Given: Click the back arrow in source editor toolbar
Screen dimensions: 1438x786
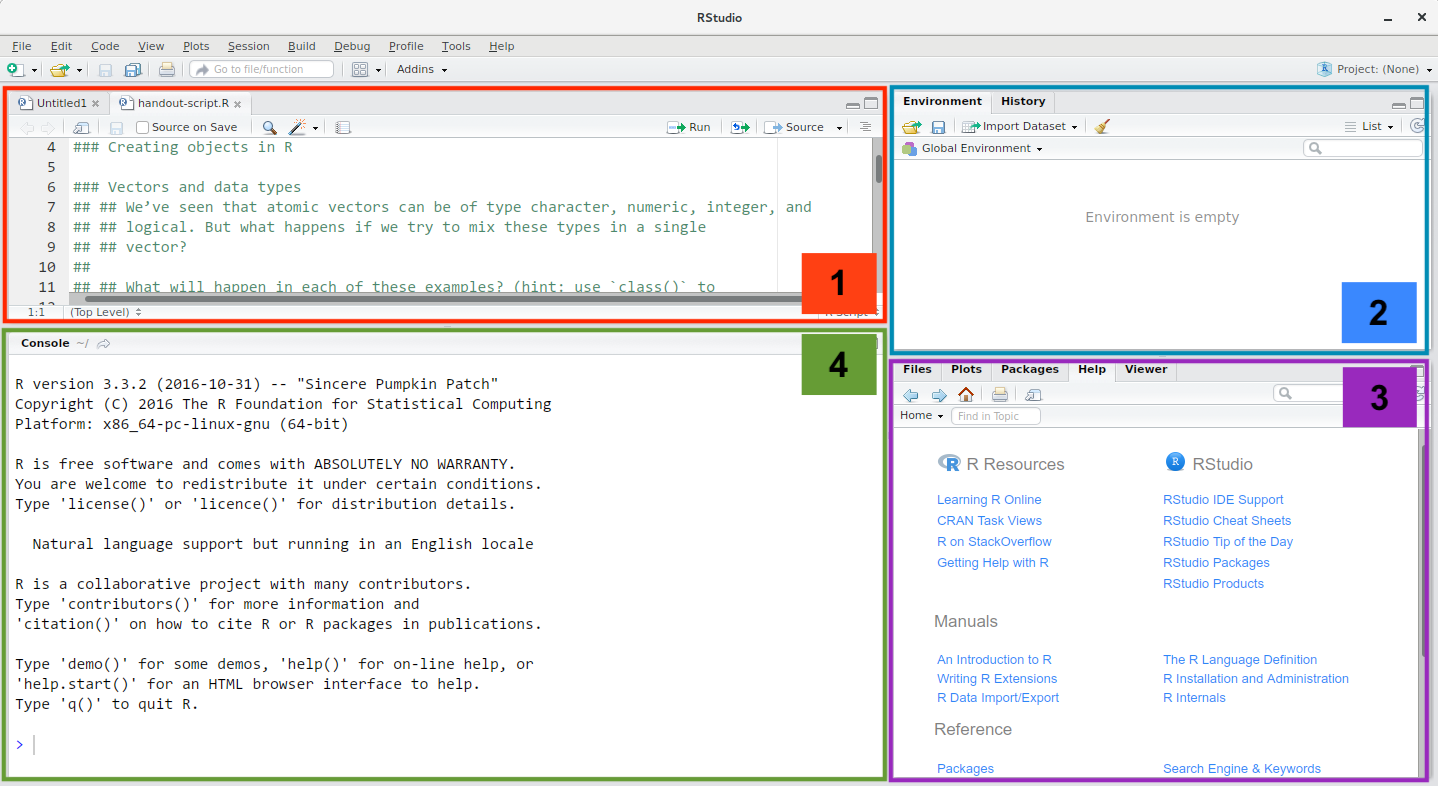Looking at the screenshot, I should pyautogui.click(x=27, y=127).
